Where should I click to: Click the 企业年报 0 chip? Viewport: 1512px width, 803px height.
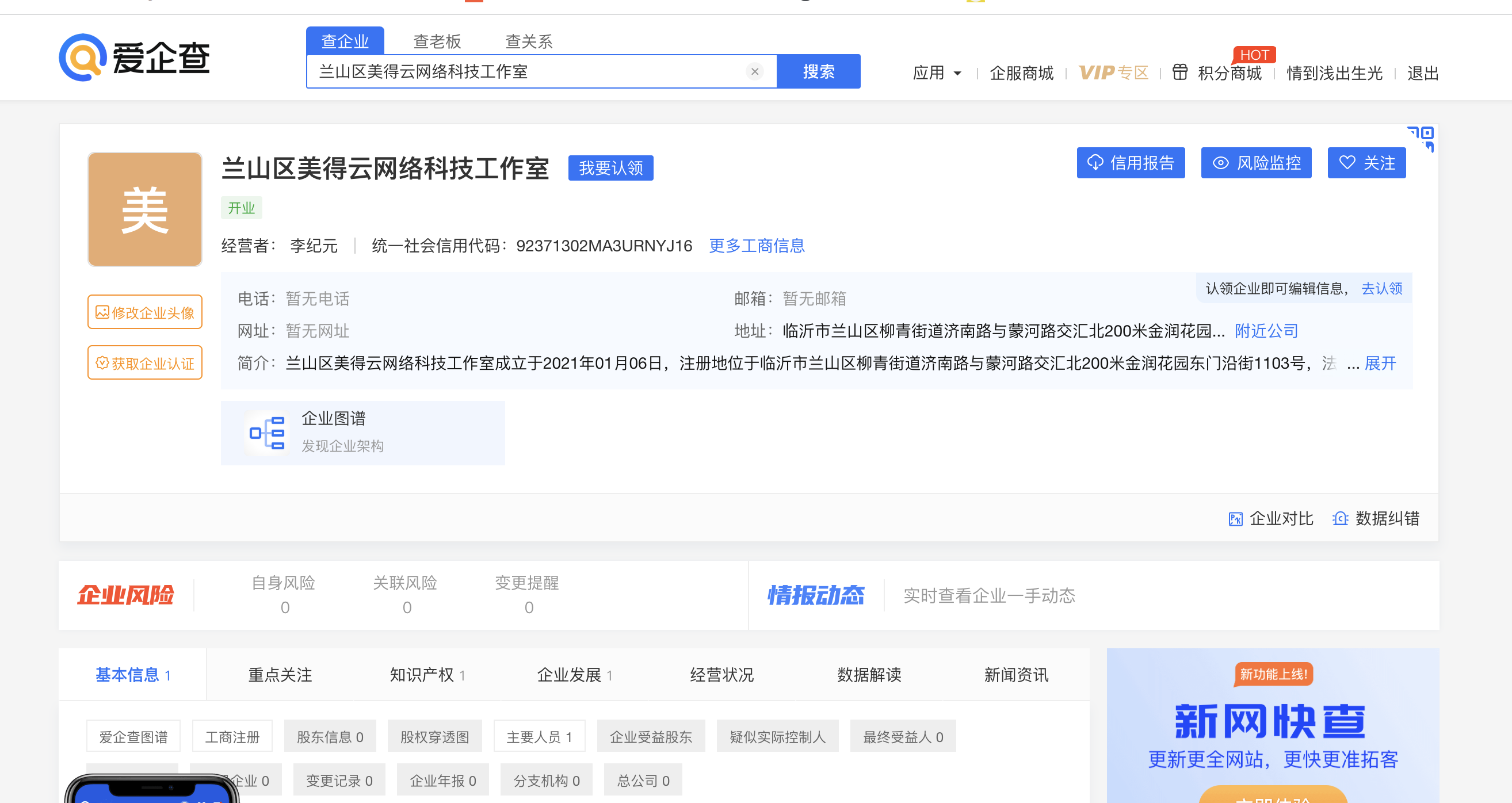point(442,780)
